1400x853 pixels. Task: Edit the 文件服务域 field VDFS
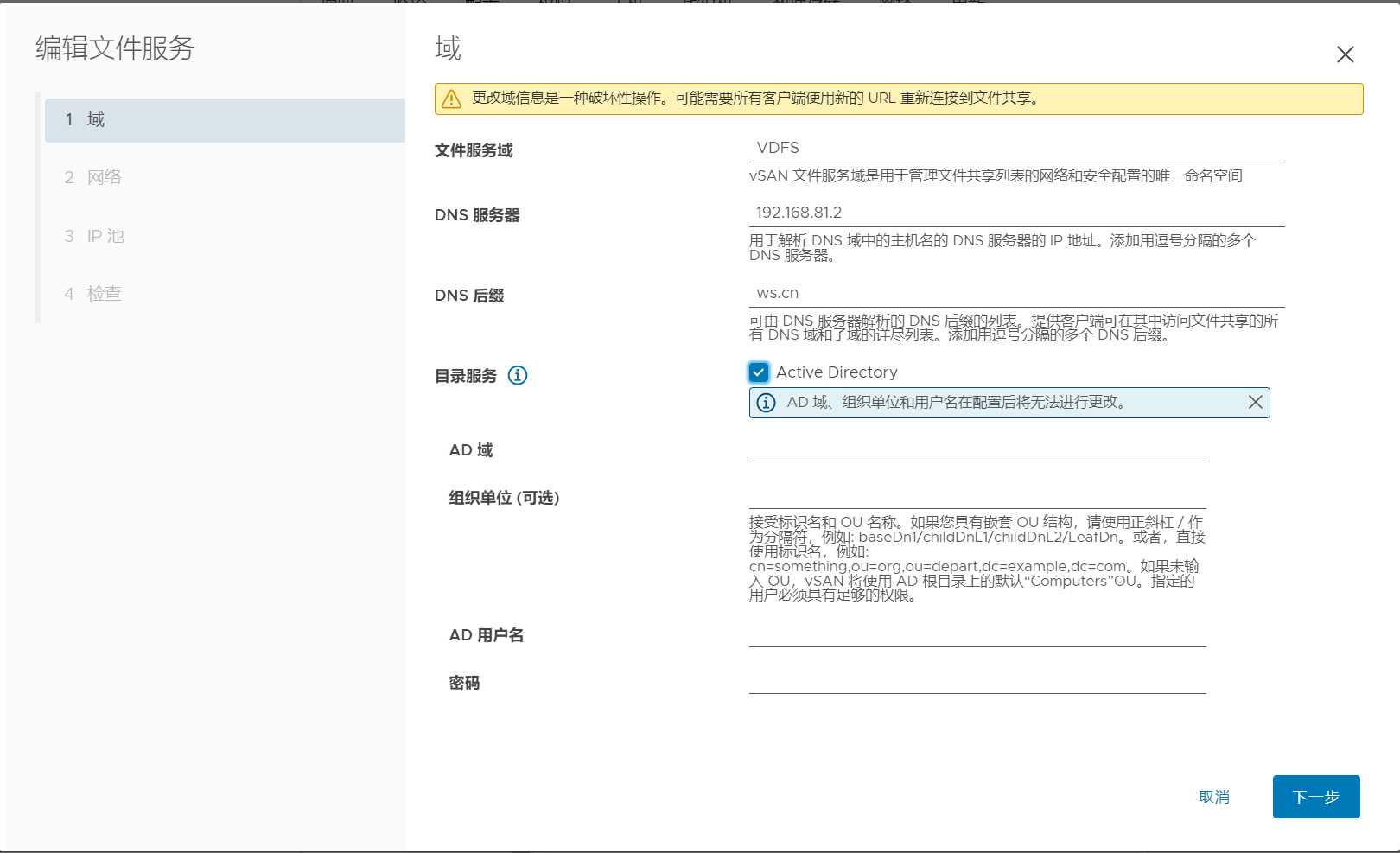1016,148
